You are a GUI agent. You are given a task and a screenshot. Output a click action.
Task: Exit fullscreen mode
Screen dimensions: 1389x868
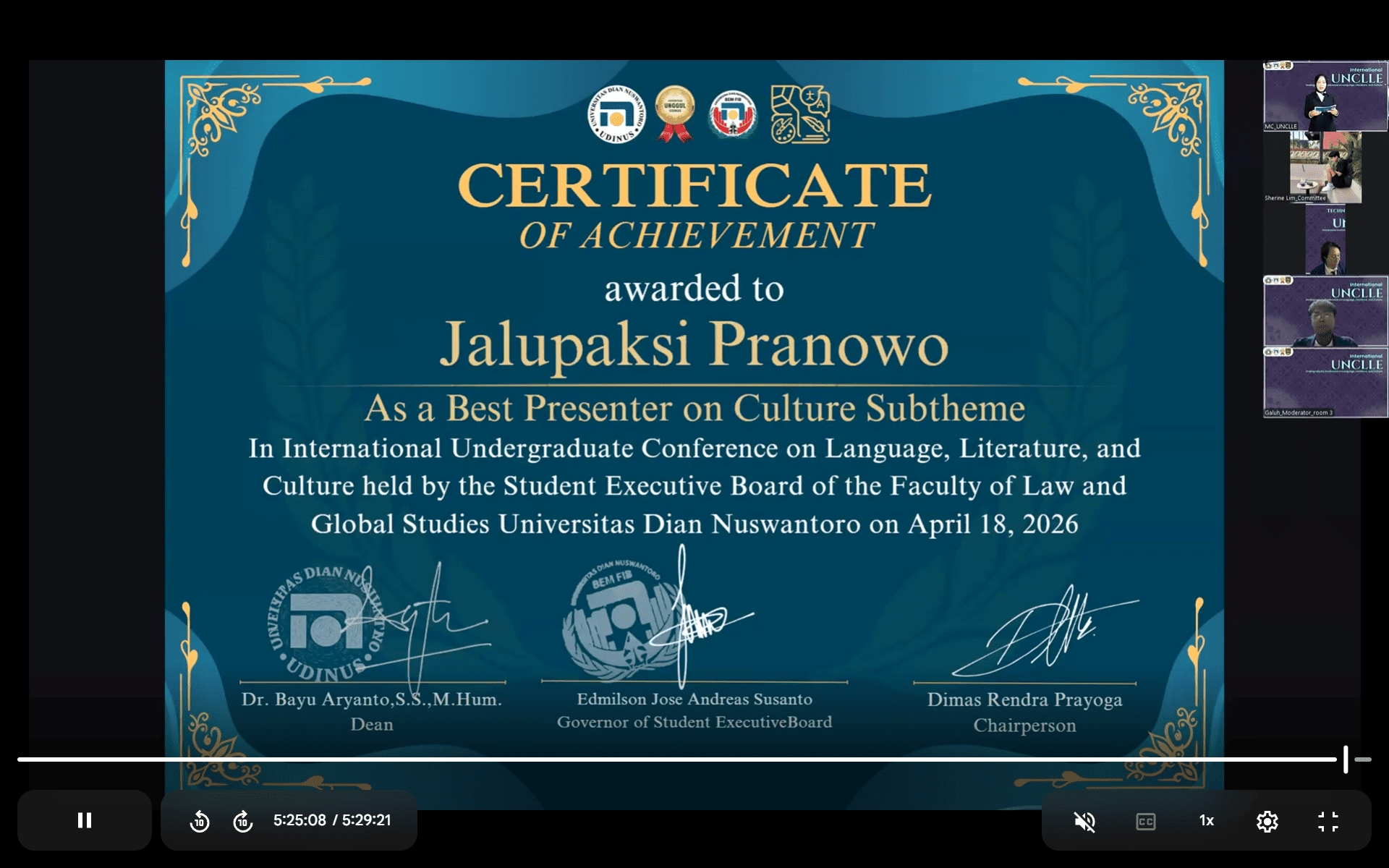[x=1328, y=821]
